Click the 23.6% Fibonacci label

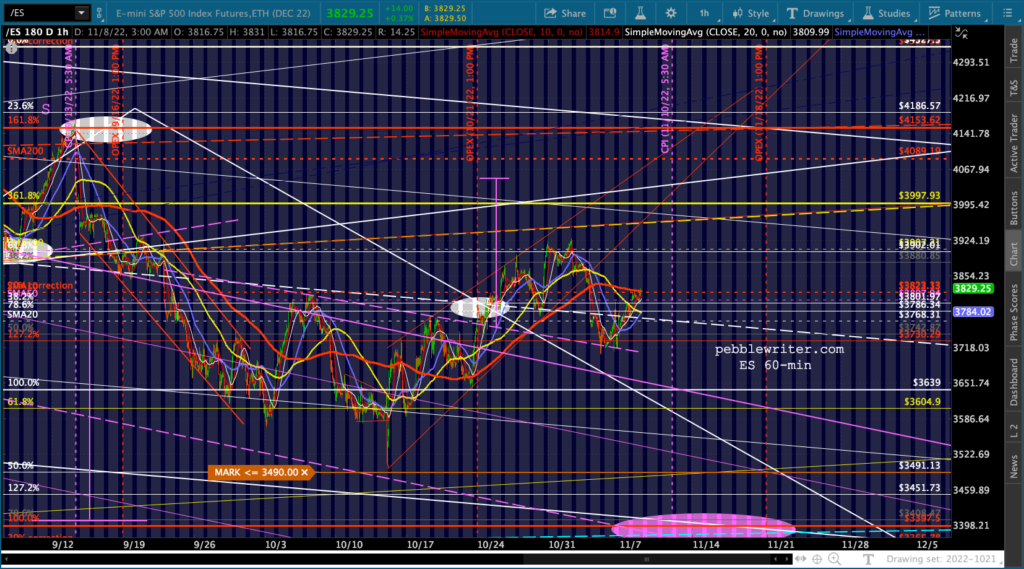tap(20, 105)
